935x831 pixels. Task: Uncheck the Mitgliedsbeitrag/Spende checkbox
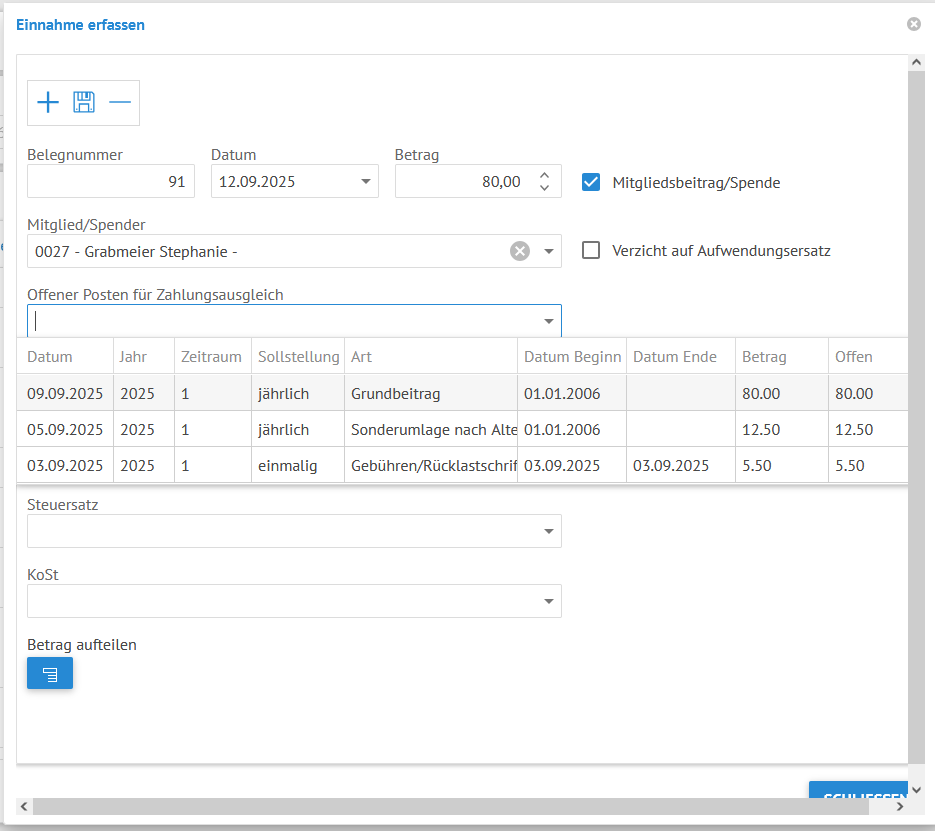[x=591, y=182]
